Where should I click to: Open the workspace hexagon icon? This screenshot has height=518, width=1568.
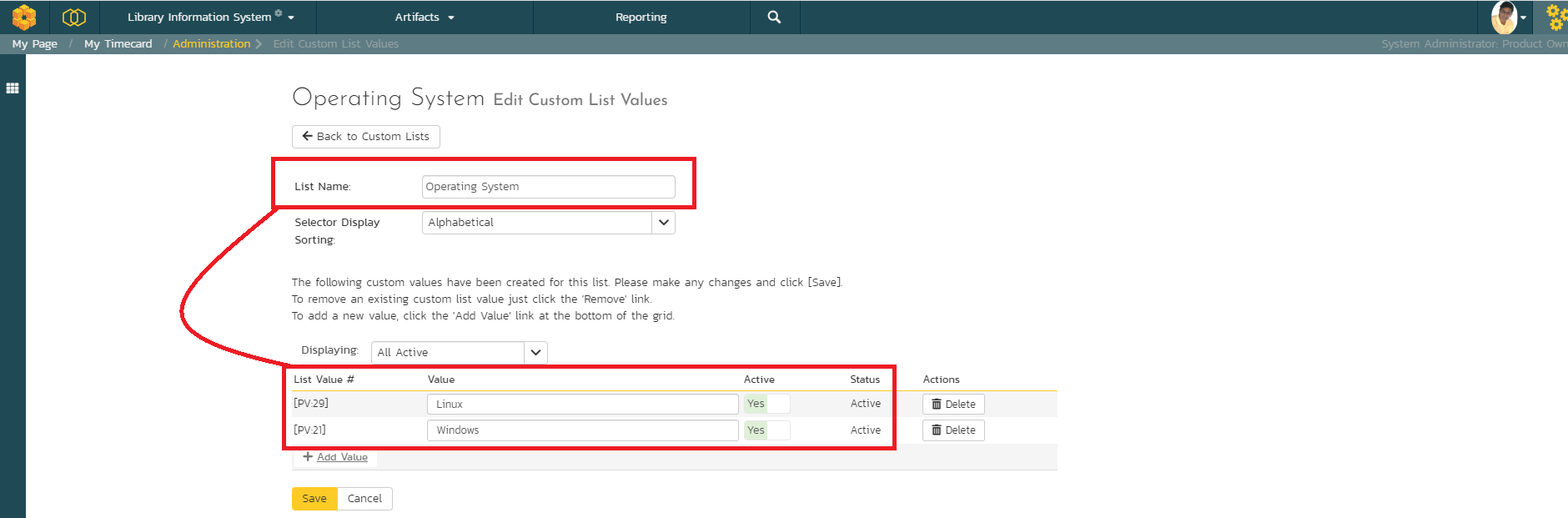click(x=74, y=17)
